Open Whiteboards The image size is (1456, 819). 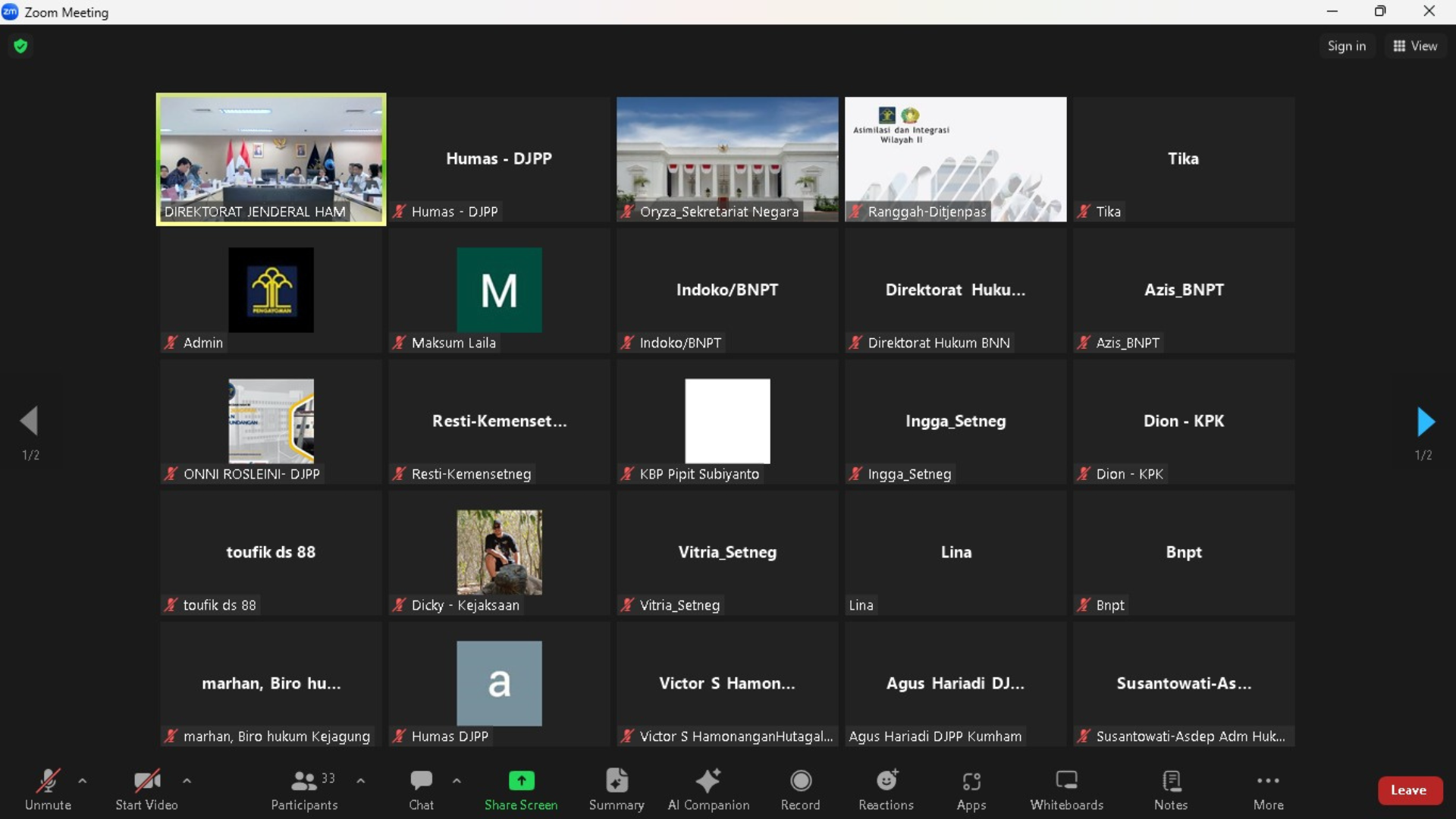(1067, 789)
